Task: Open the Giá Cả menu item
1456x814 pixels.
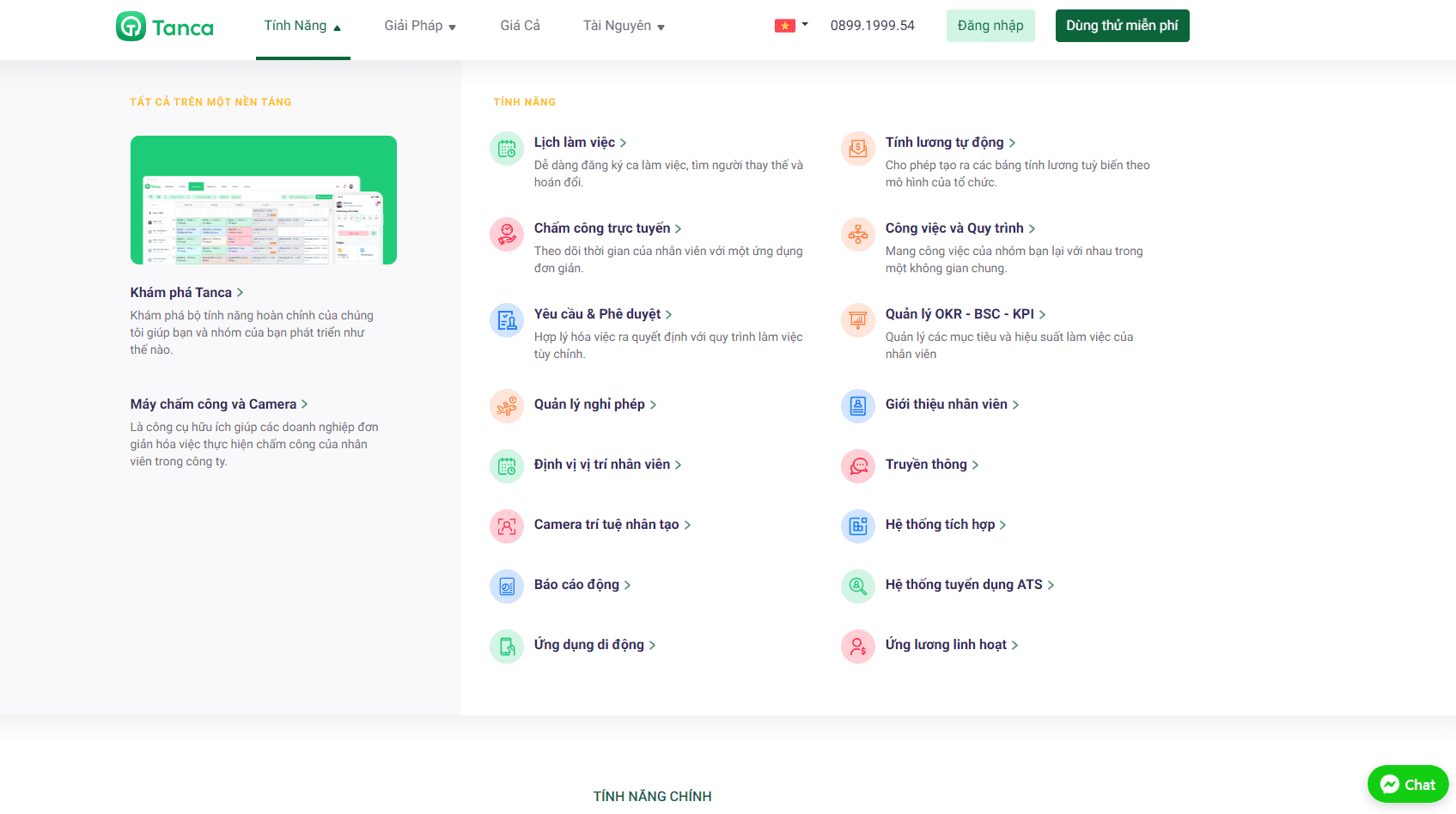Action: point(520,26)
